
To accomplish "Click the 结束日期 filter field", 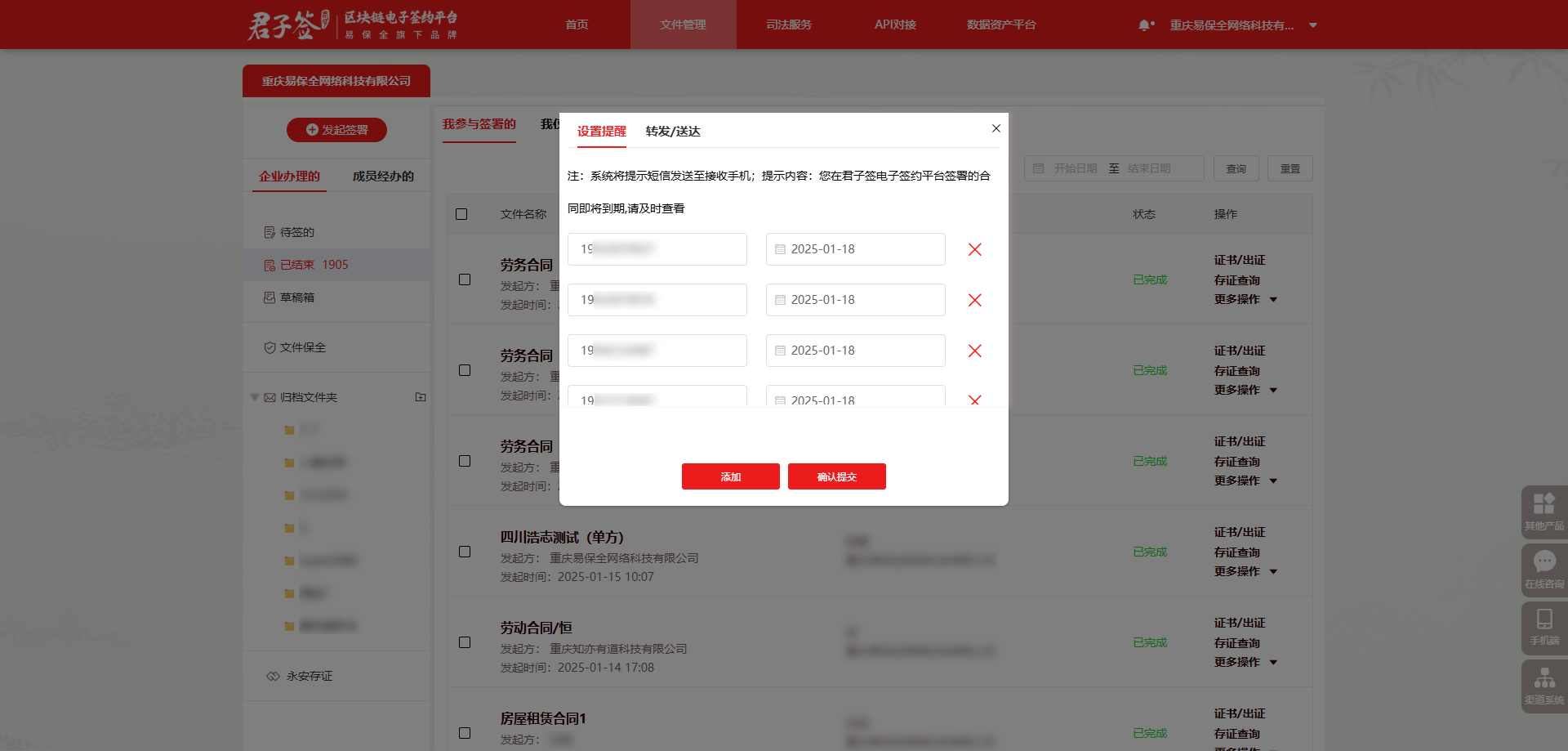I will pos(1150,168).
